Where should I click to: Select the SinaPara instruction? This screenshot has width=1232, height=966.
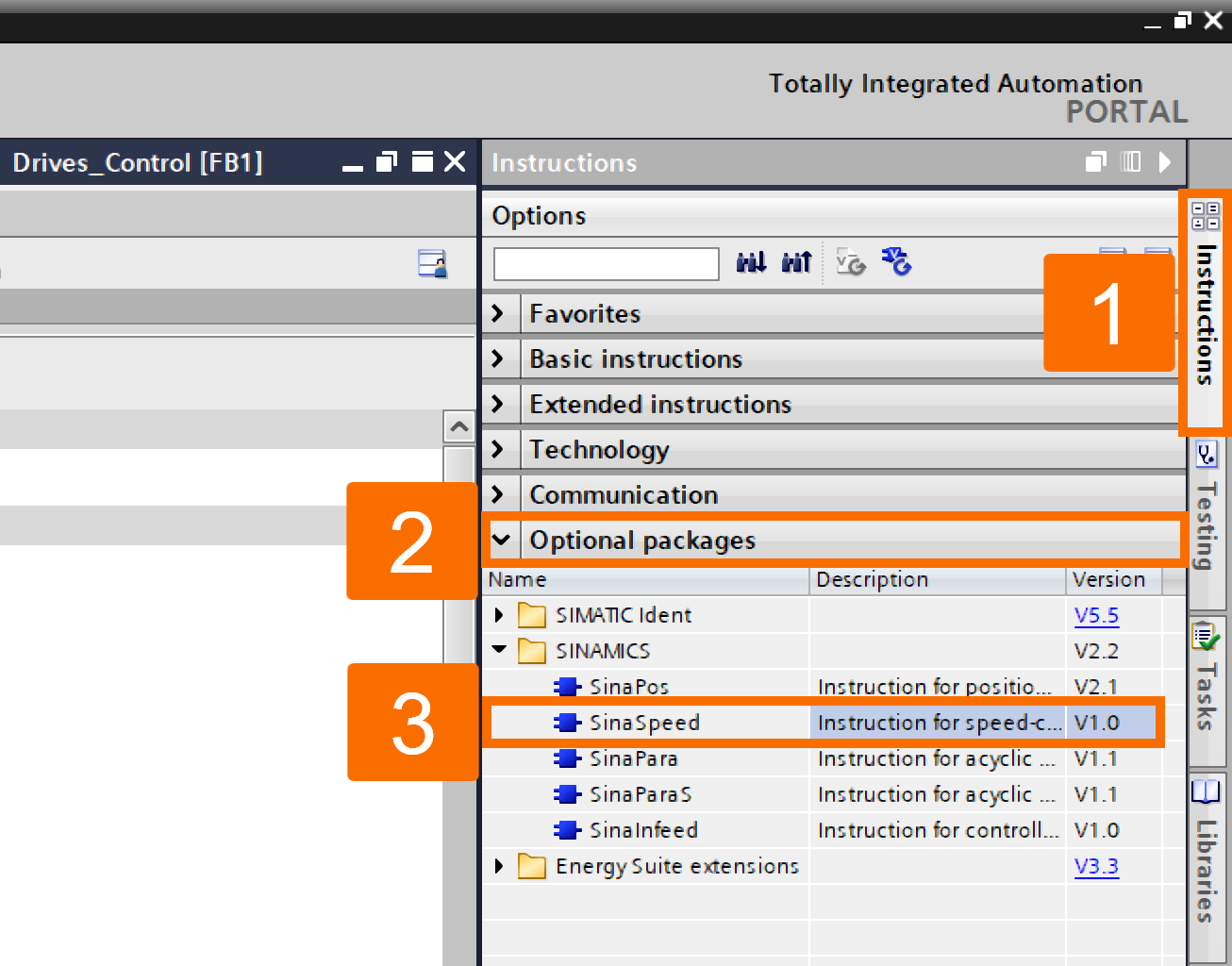tap(634, 758)
